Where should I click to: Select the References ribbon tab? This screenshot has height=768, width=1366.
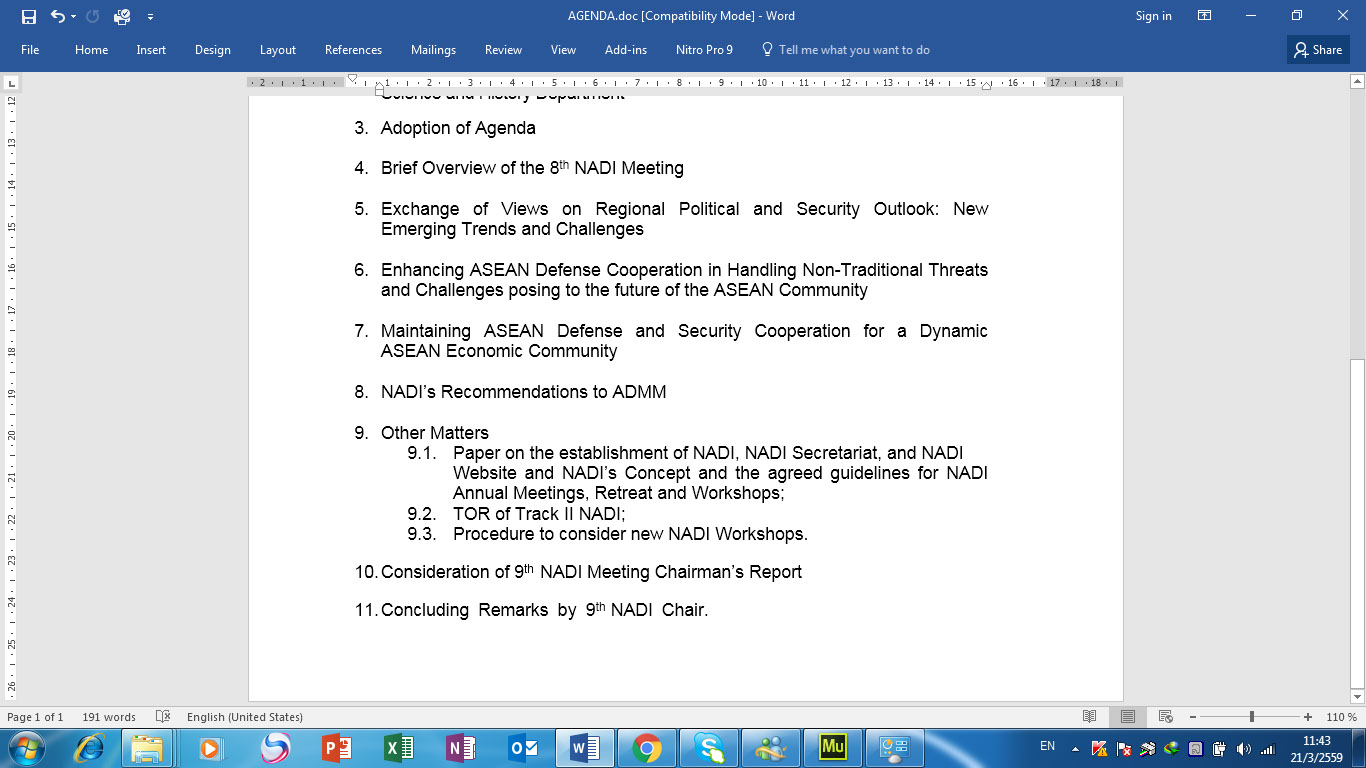pyautogui.click(x=353, y=50)
